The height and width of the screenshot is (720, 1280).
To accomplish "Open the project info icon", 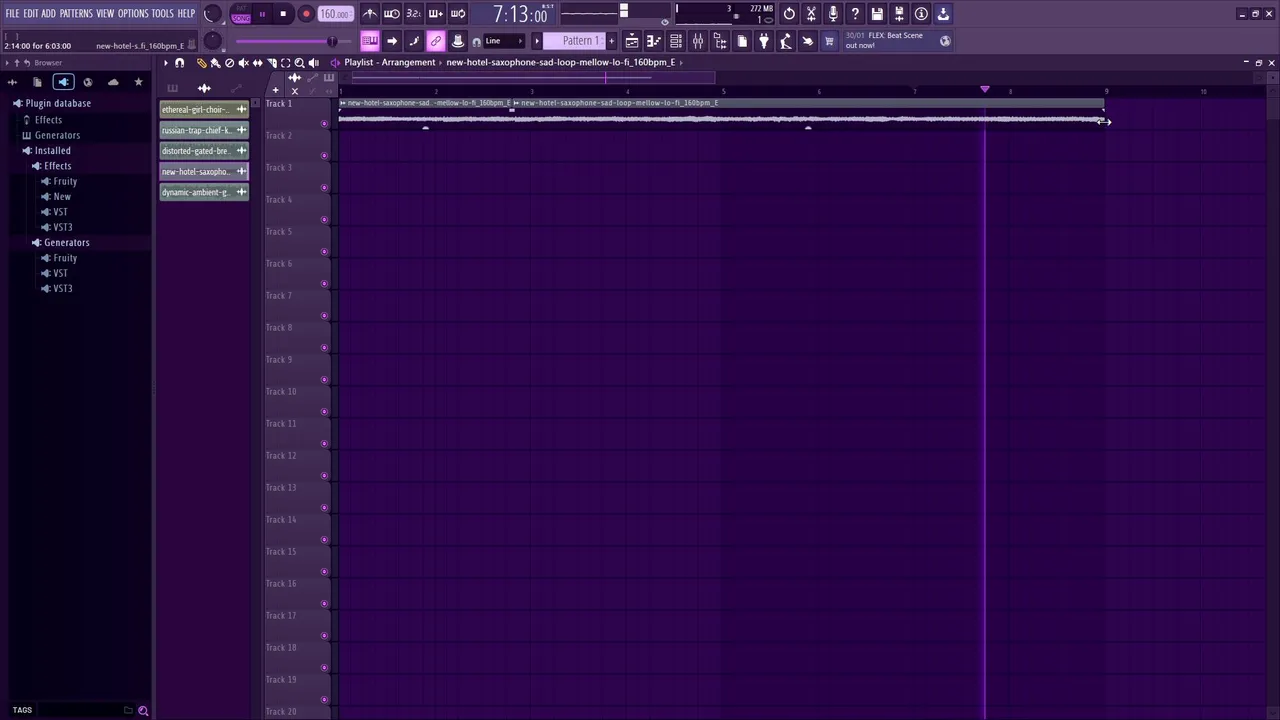I will pos(921,14).
